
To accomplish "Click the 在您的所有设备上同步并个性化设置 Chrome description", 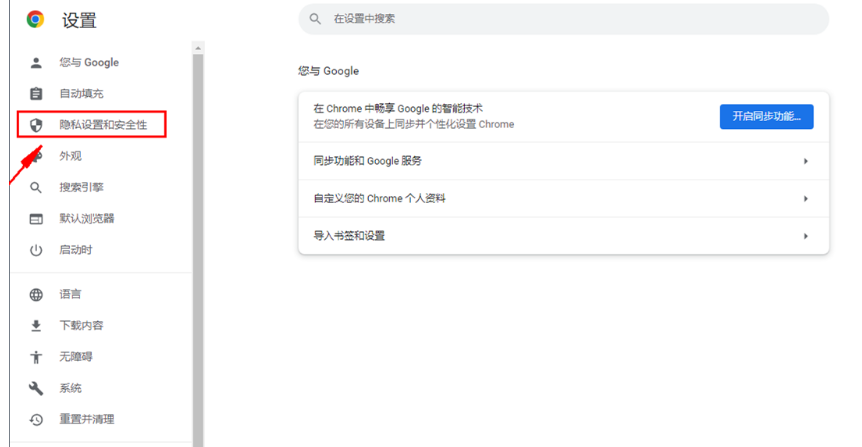I will 413,125.
